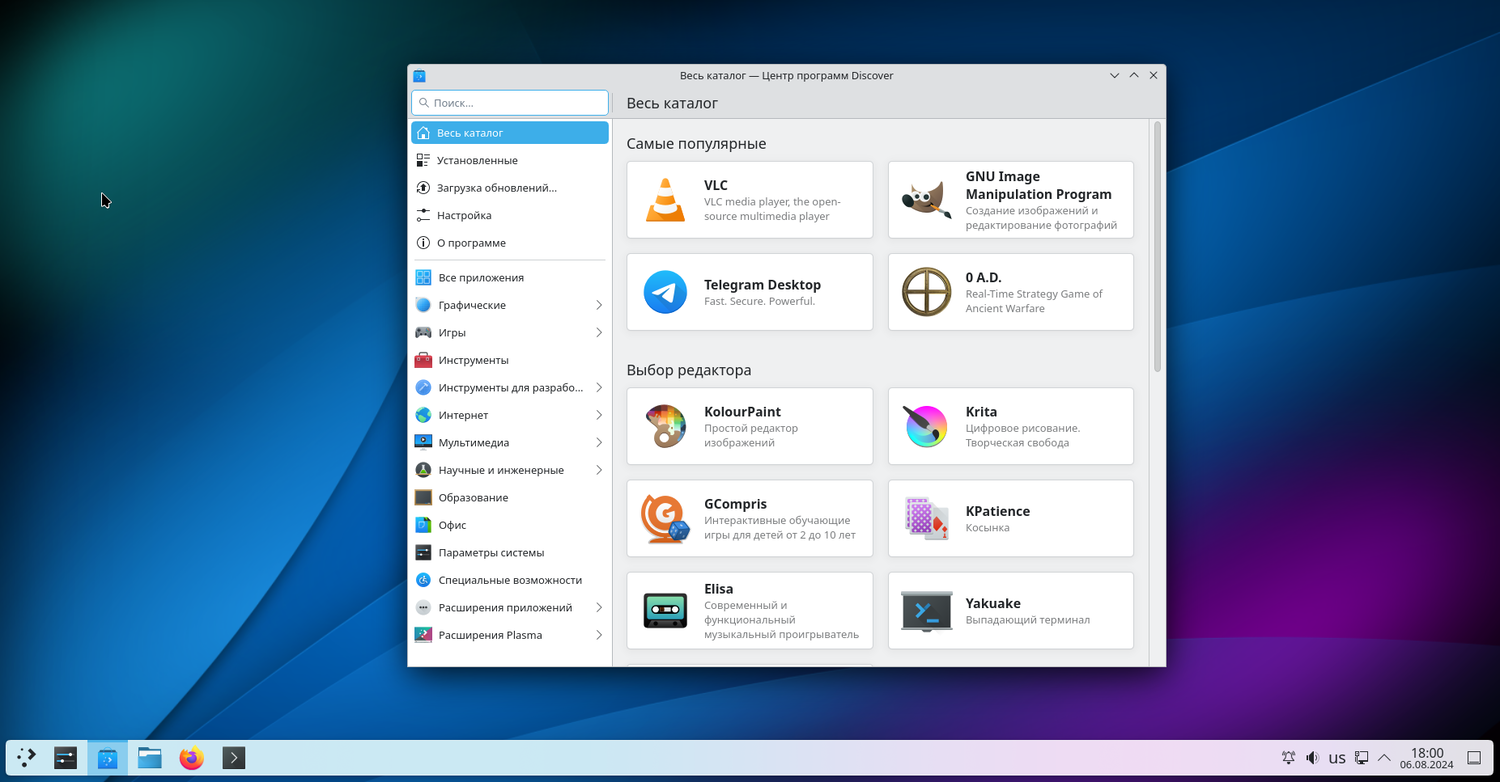Screen dimensions: 1500x782
Task: Focus the Поиск search field
Action: pyautogui.click(x=510, y=103)
